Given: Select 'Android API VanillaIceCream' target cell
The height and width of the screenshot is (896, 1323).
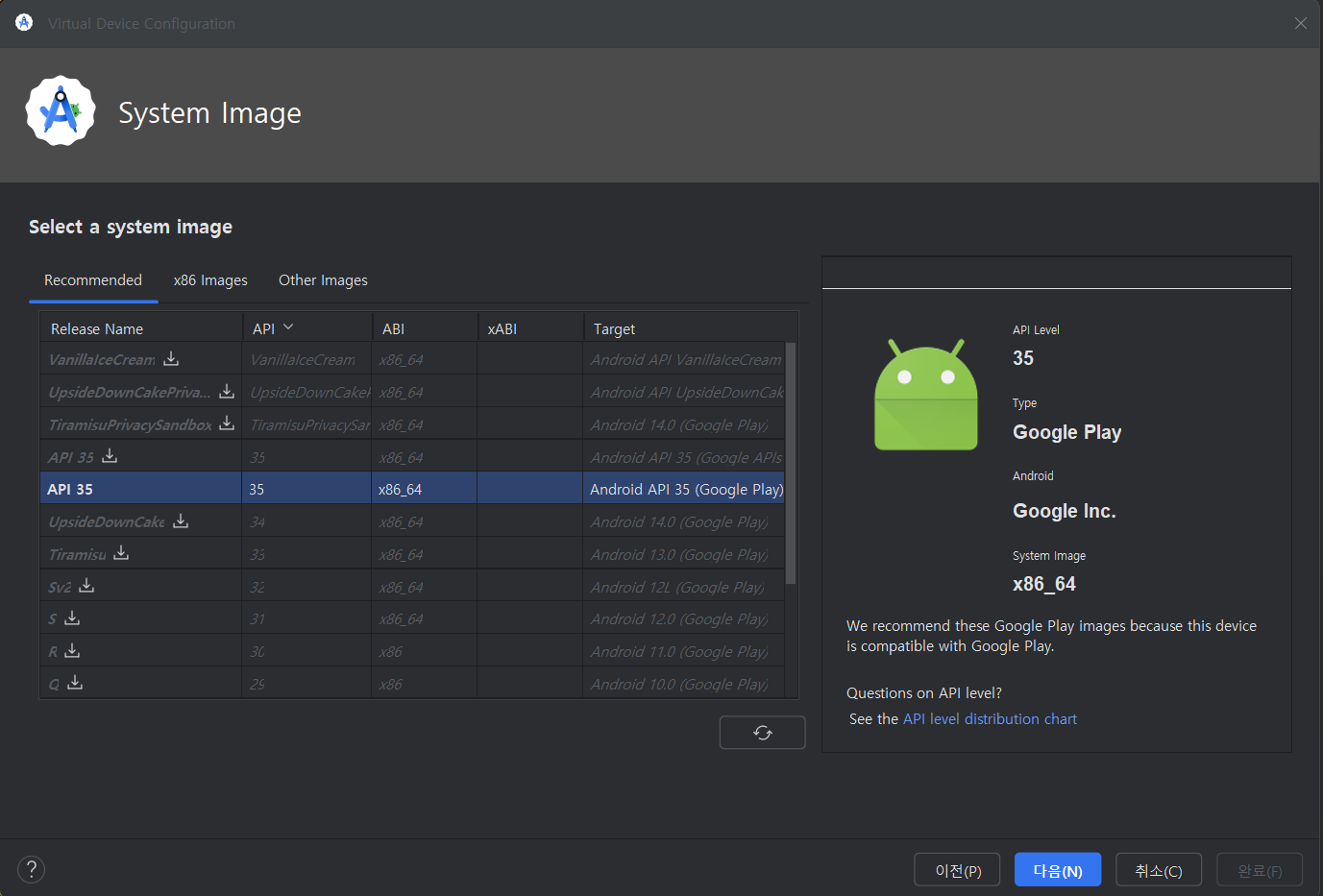Looking at the screenshot, I should (686, 359).
